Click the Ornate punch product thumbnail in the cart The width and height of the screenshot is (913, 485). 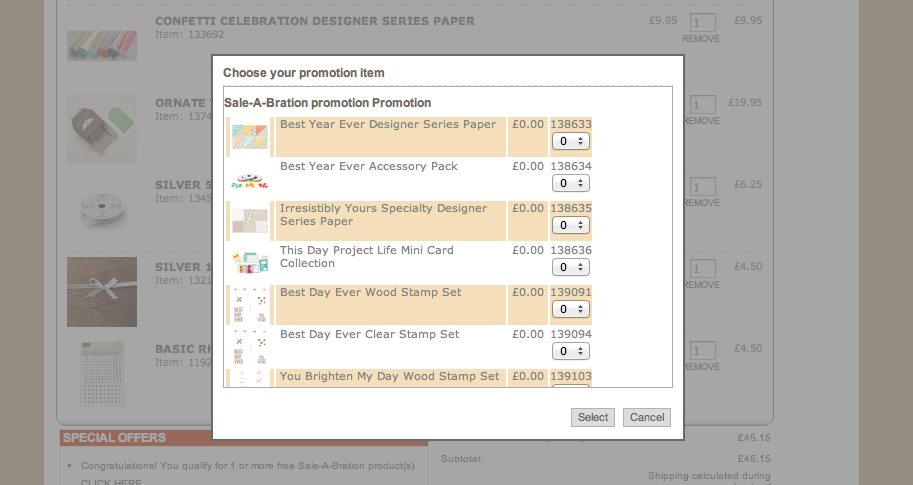[102, 128]
